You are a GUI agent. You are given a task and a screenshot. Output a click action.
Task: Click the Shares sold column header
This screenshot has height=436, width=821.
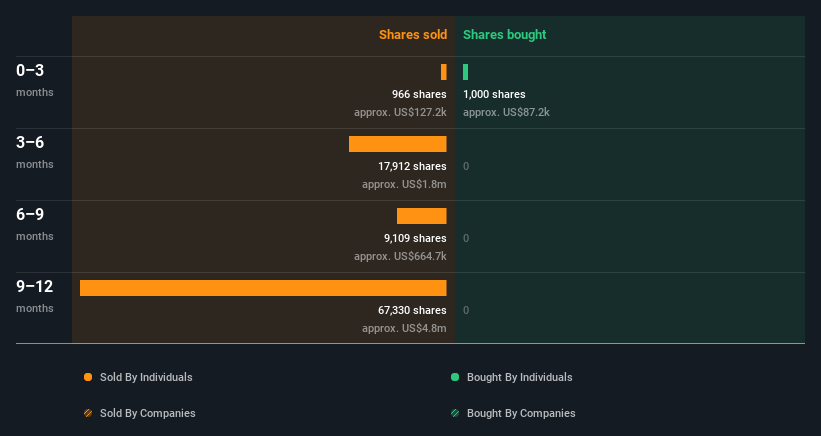[x=413, y=35]
